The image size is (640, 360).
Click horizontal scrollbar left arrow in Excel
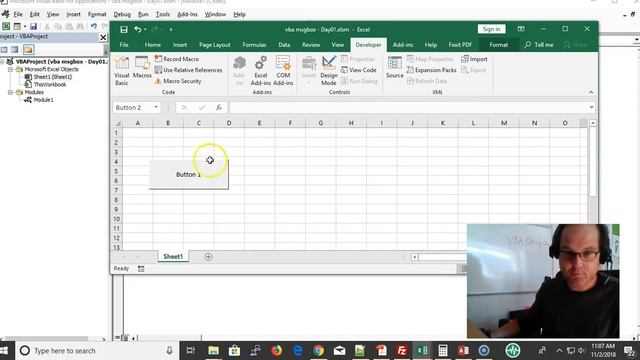point(414,257)
